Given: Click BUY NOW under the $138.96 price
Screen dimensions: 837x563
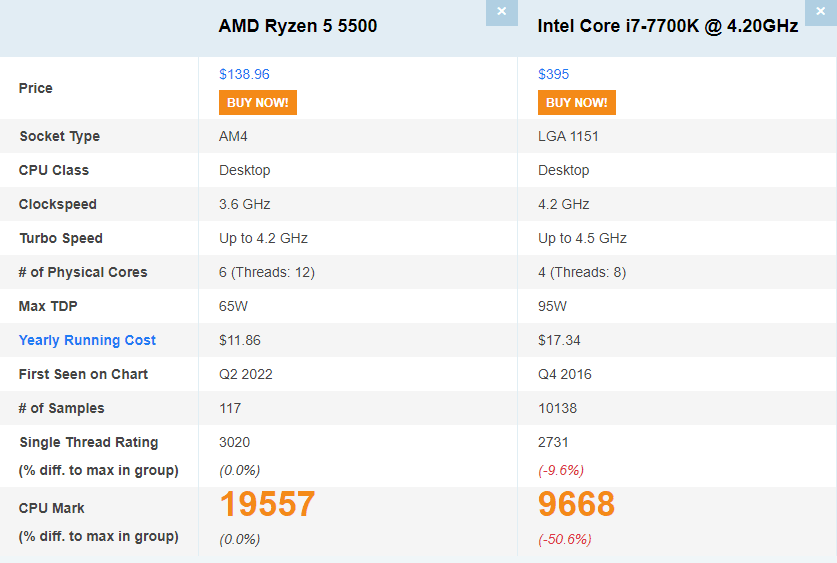Looking at the screenshot, I should tap(258, 102).
